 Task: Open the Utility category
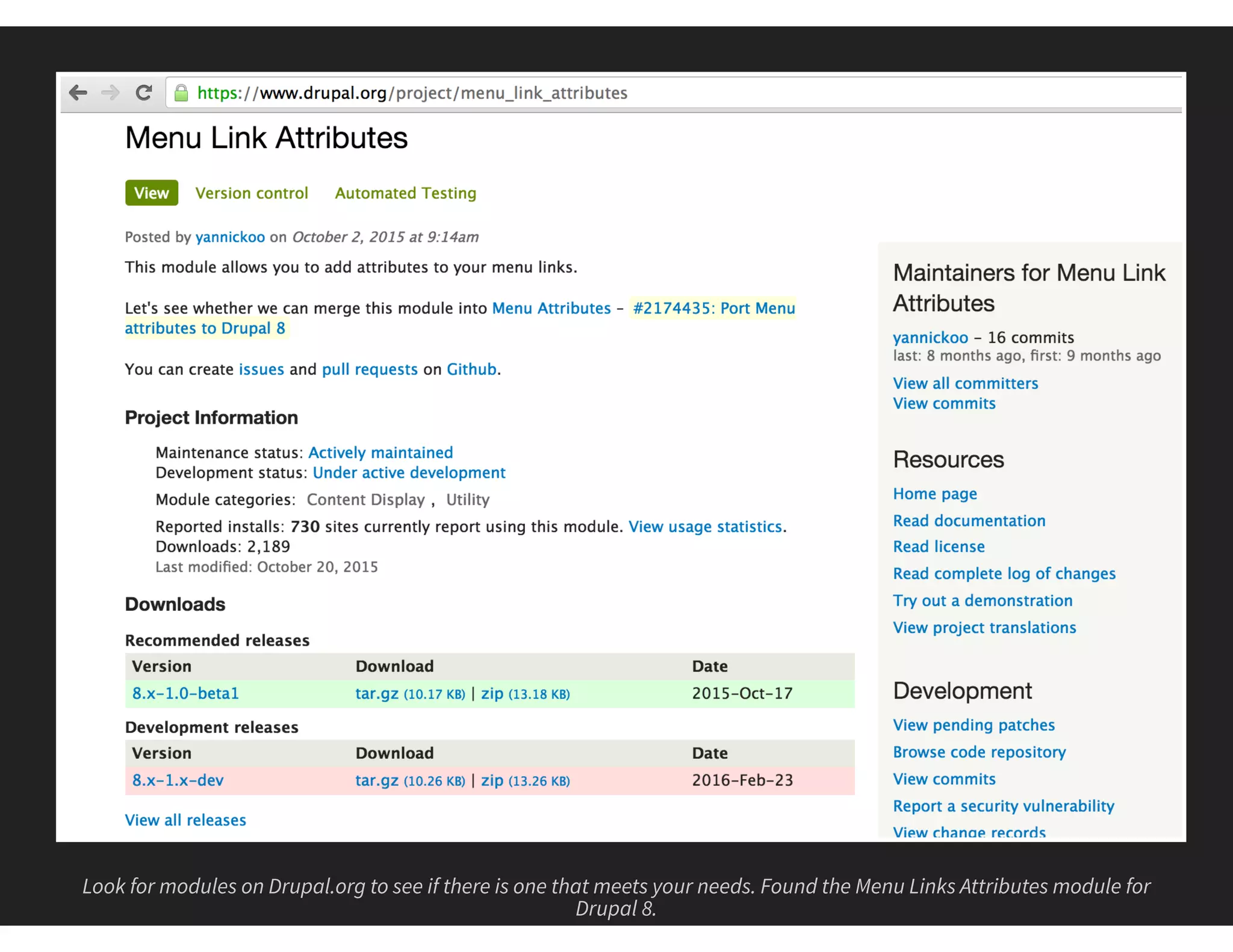(x=468, y=499)
